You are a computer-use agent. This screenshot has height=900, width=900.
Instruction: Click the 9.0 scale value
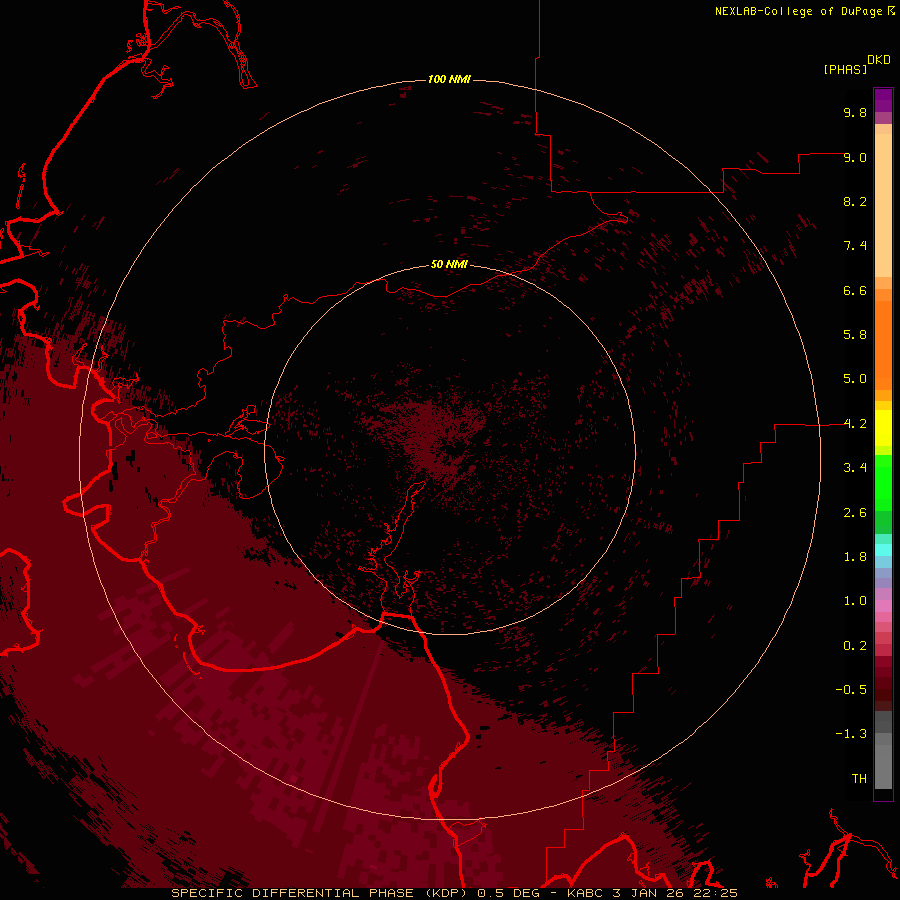click(x=855, y=157)
